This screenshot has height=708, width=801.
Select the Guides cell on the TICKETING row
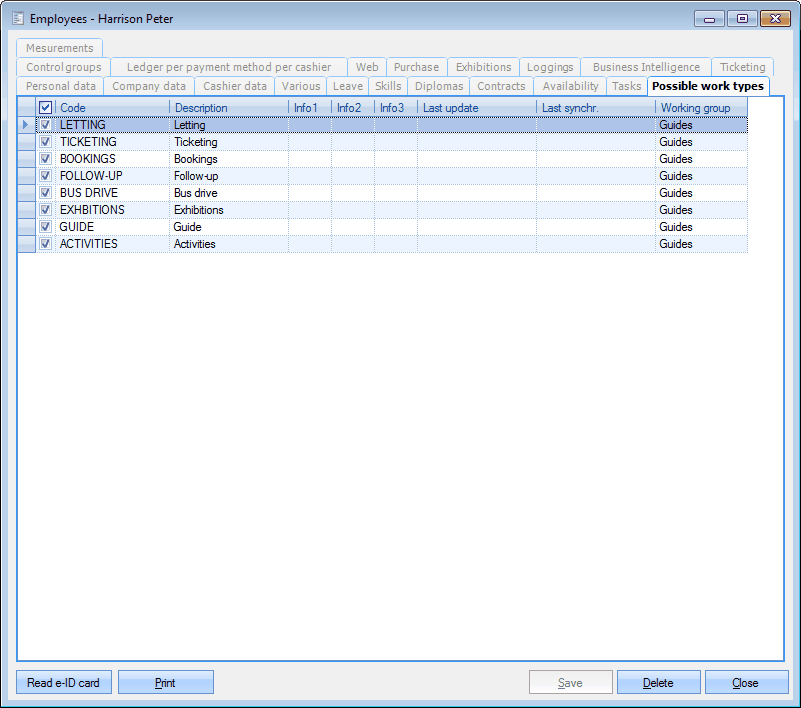pyautogui.click(x=700, y=141)
